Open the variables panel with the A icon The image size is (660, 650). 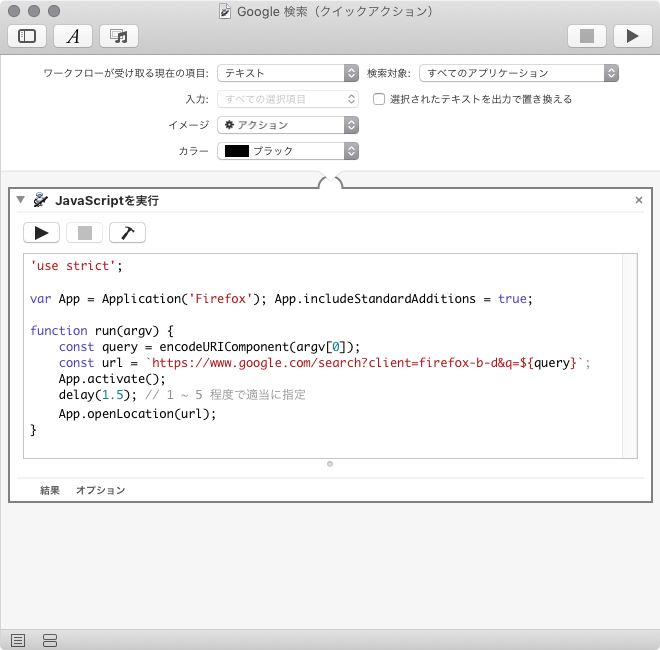(x=73, y=36)
